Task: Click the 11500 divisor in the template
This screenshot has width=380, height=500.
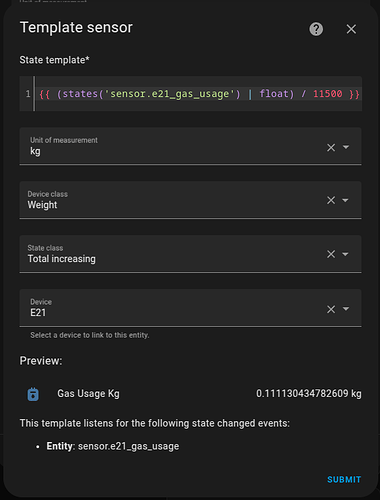Action: (327, 94)
